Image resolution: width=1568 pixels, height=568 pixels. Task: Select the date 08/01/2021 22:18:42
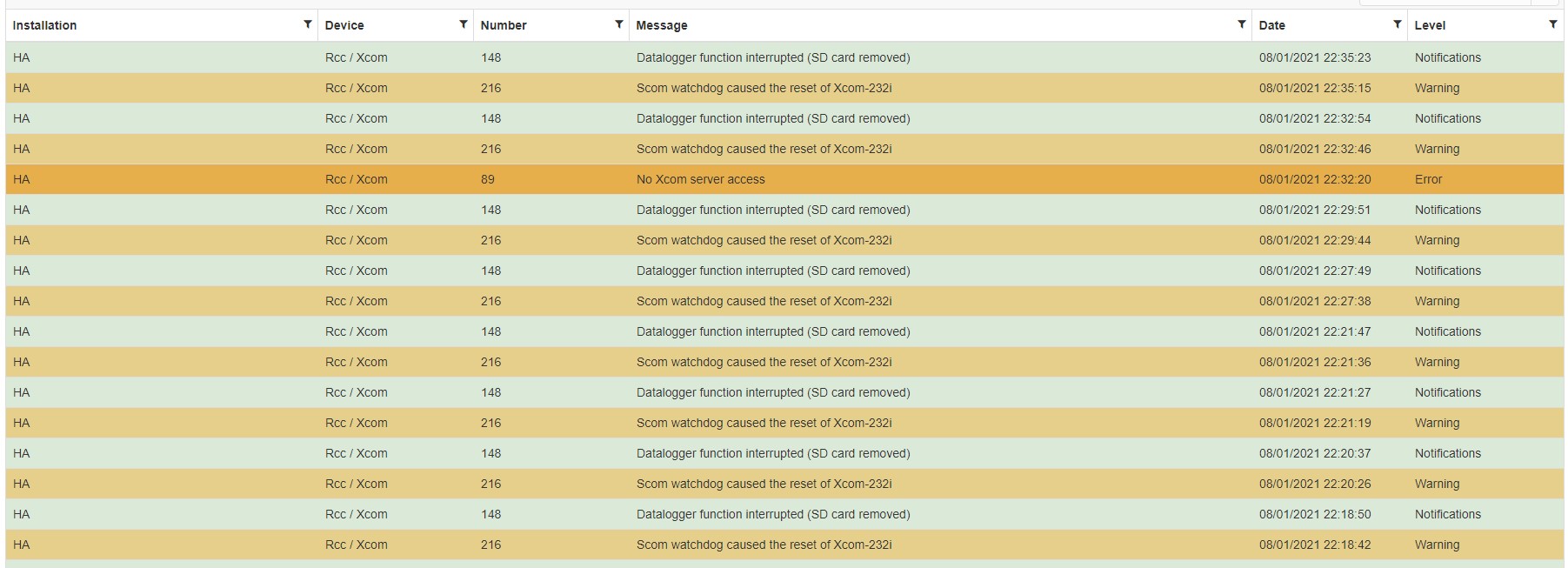(x=1314, y=545)
